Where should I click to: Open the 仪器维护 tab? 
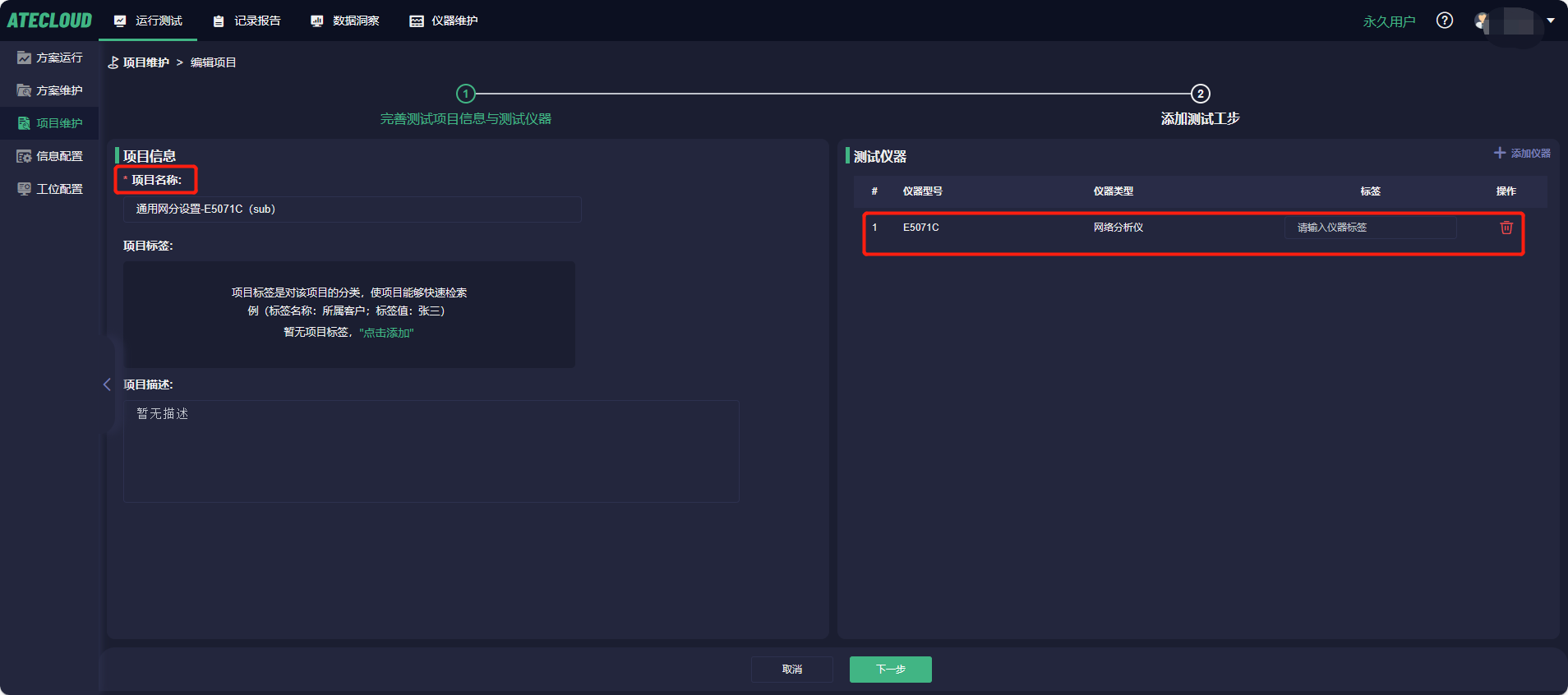(x=444, y=21)
